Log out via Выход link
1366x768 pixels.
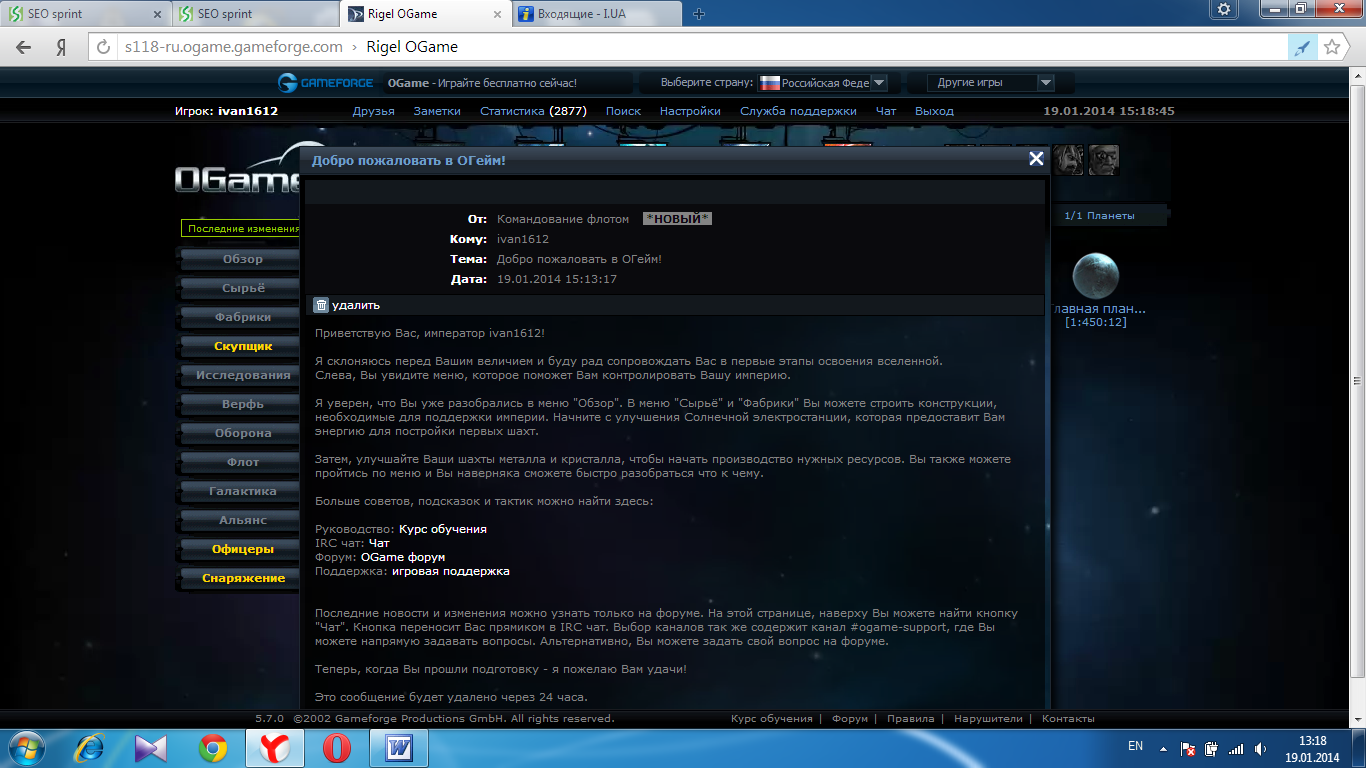(934, 111)
